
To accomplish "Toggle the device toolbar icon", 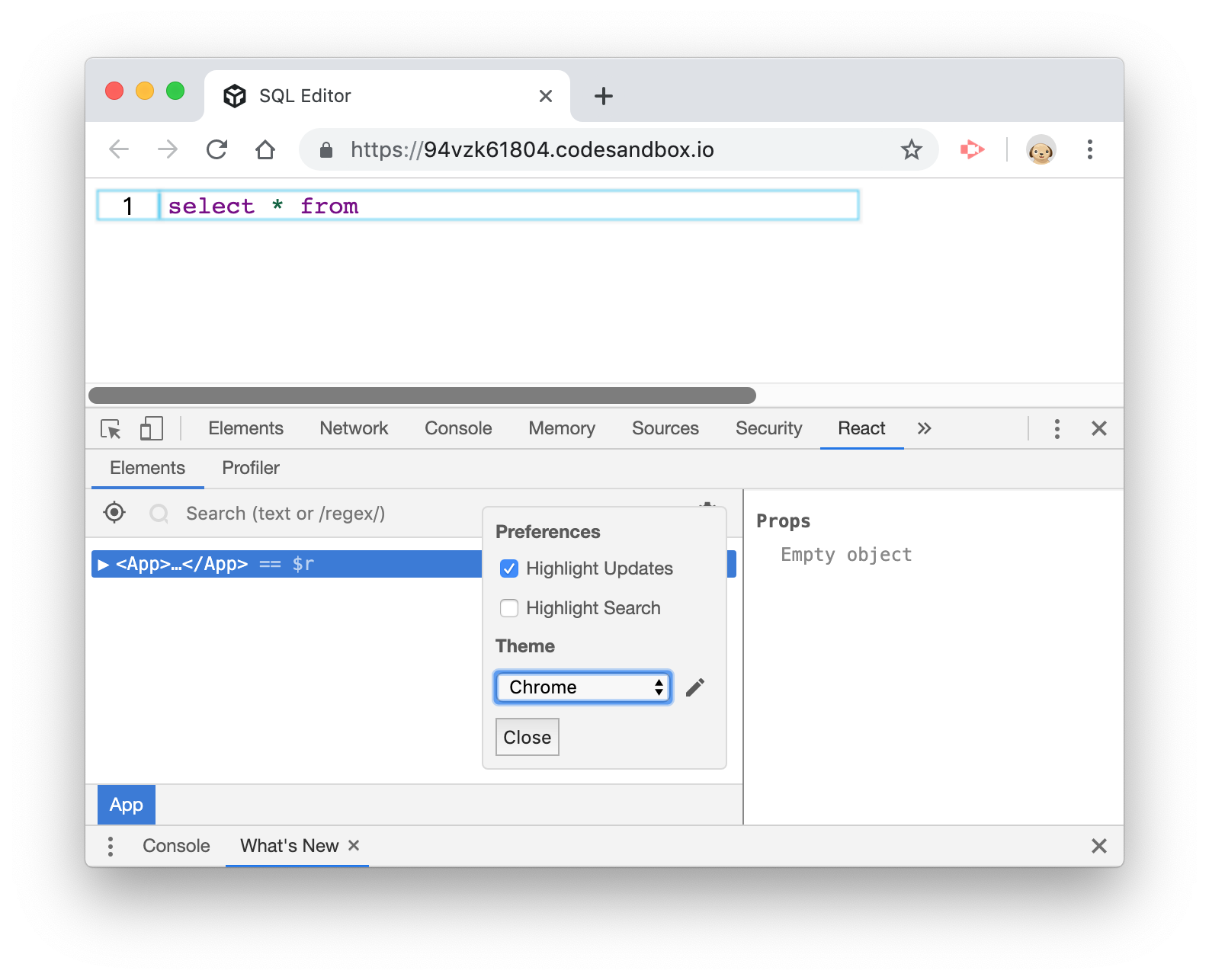I will [x=151, y=429].
